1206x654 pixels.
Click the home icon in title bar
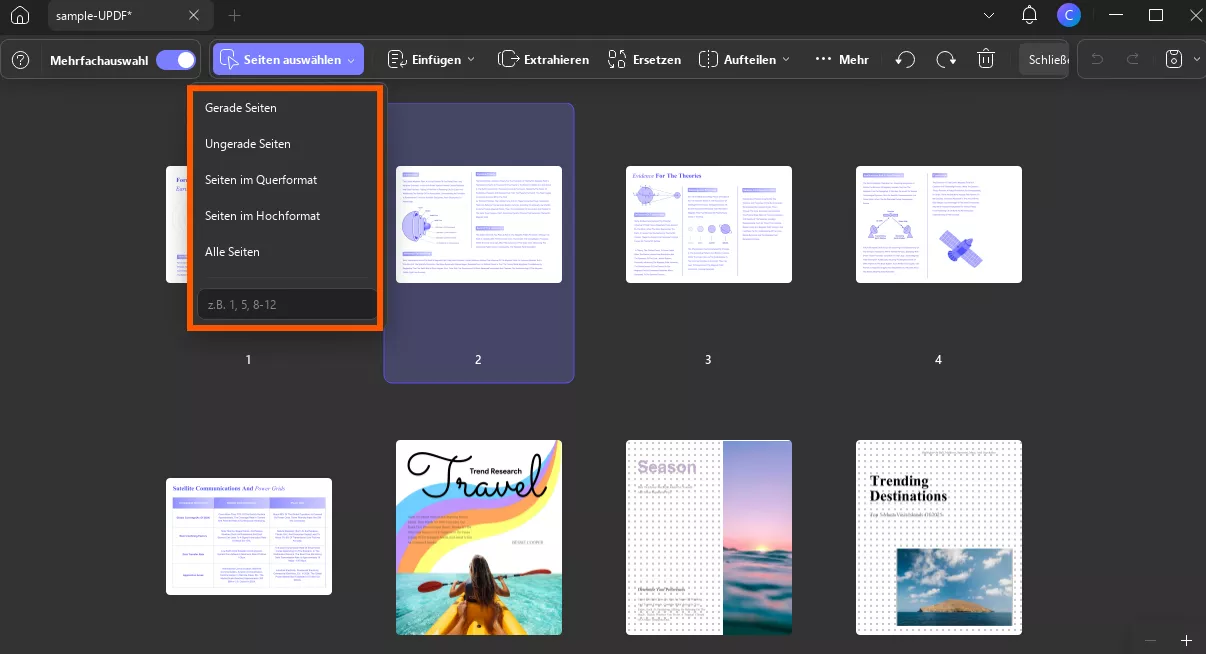coord(20,16)
